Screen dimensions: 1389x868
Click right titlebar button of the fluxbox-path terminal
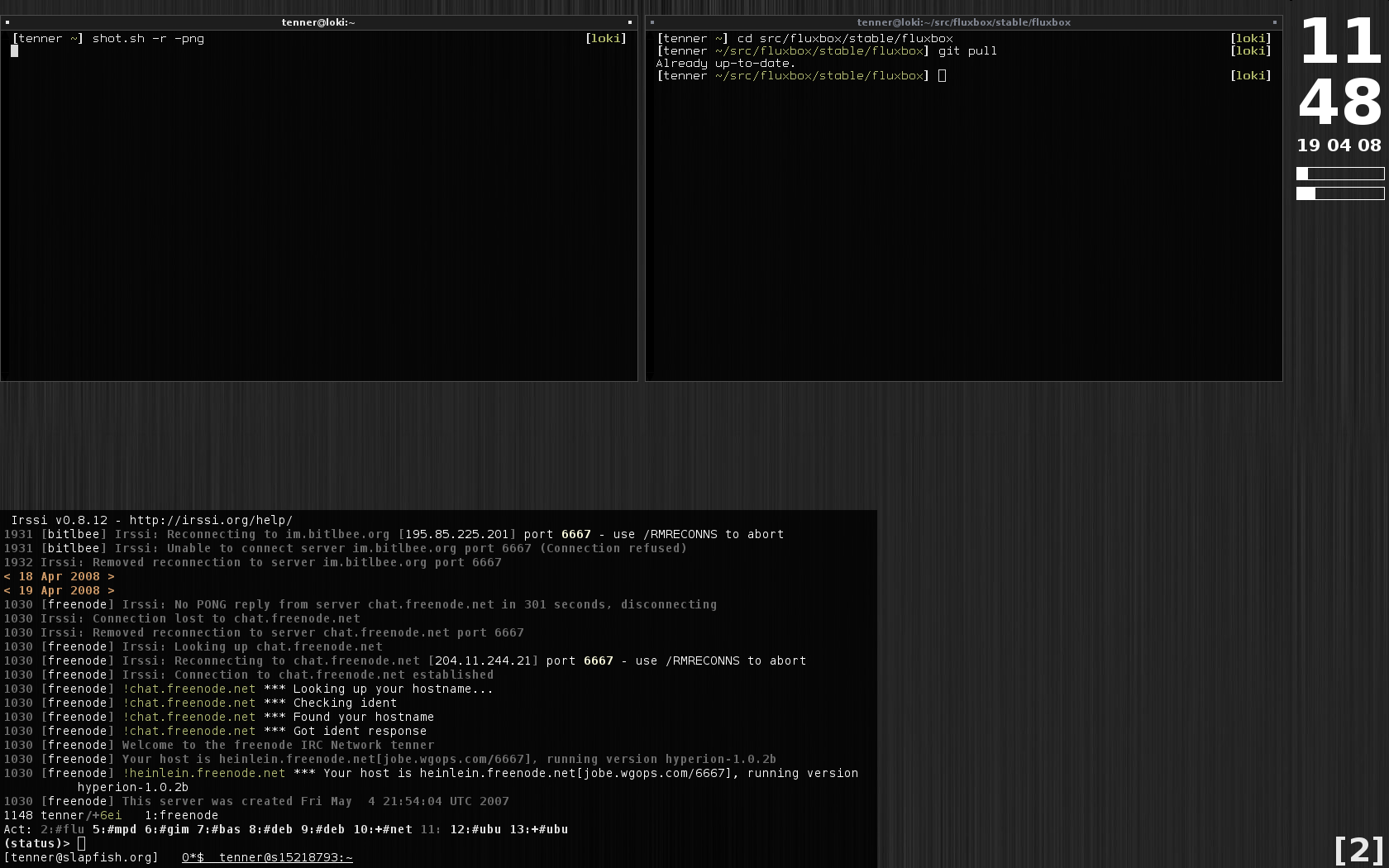(x=1275, y=22)
